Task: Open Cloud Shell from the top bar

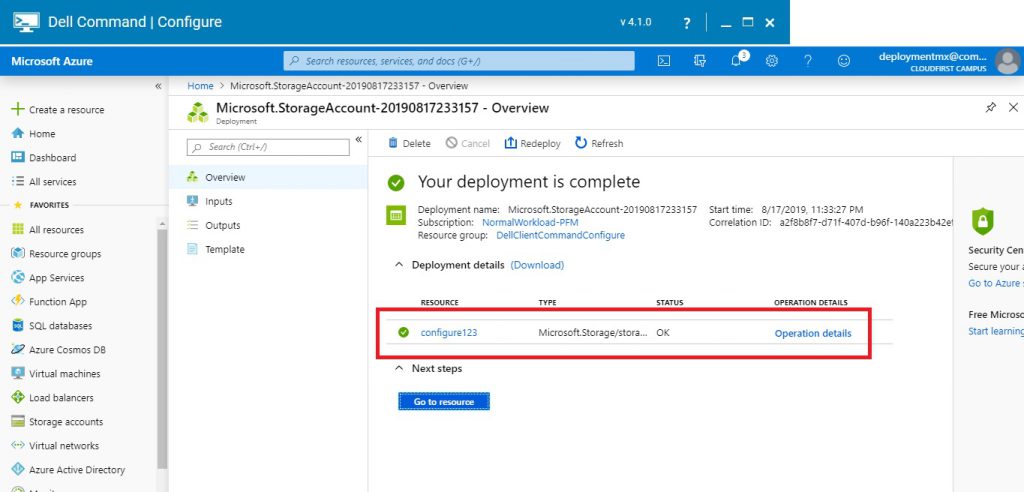Action: pos(664,61)
